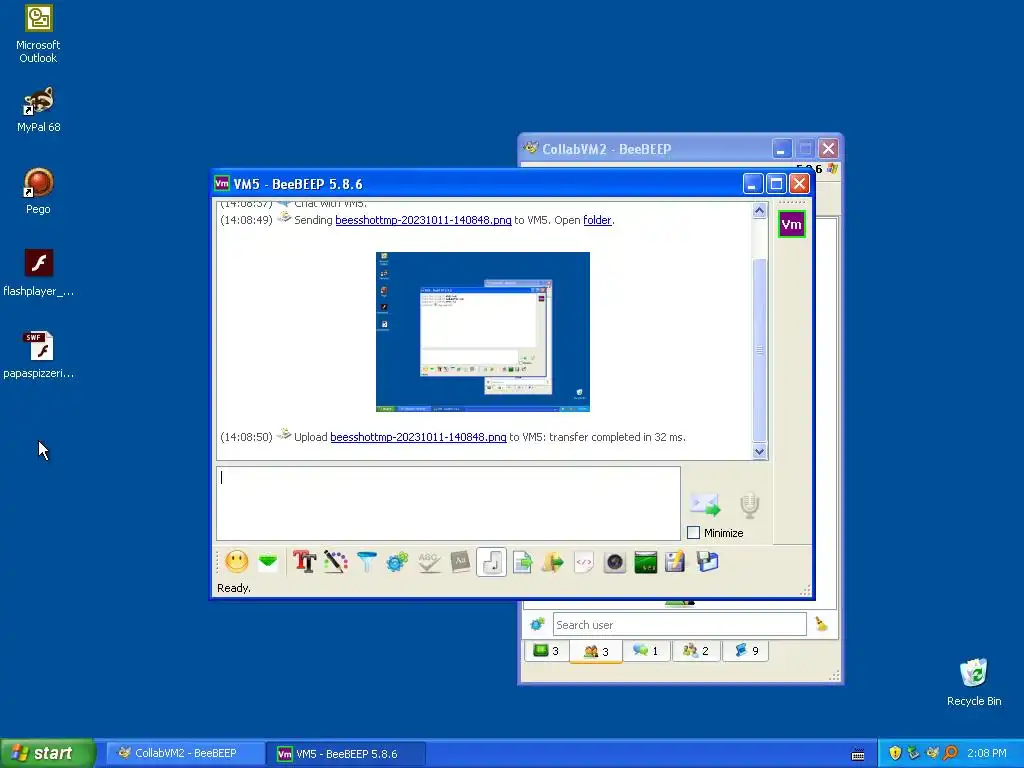Open the chat font selector TT icon
The height and width of the screenshot is (768, 1024).
304,562
